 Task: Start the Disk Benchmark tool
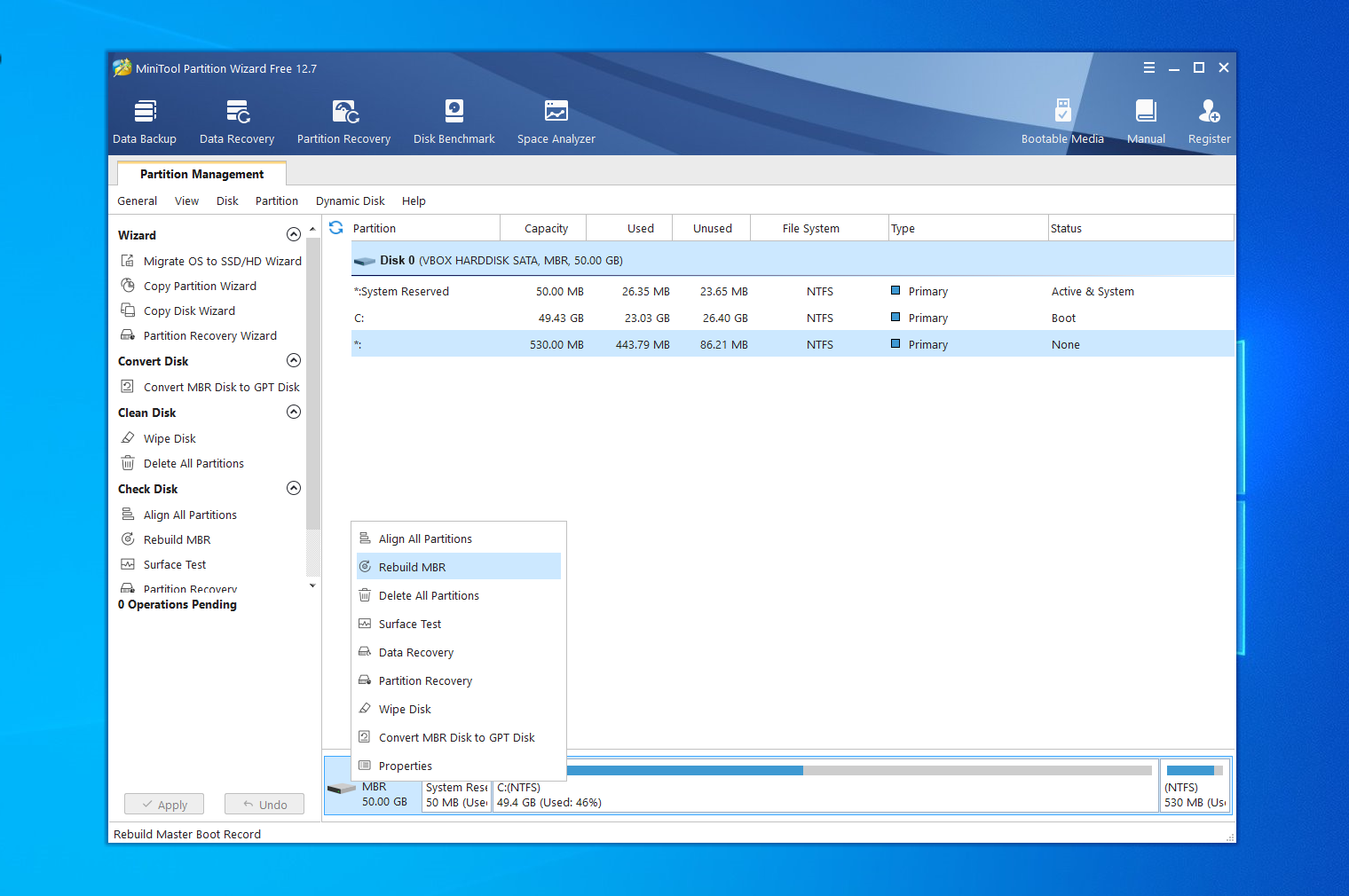click(x=454, y=122)
